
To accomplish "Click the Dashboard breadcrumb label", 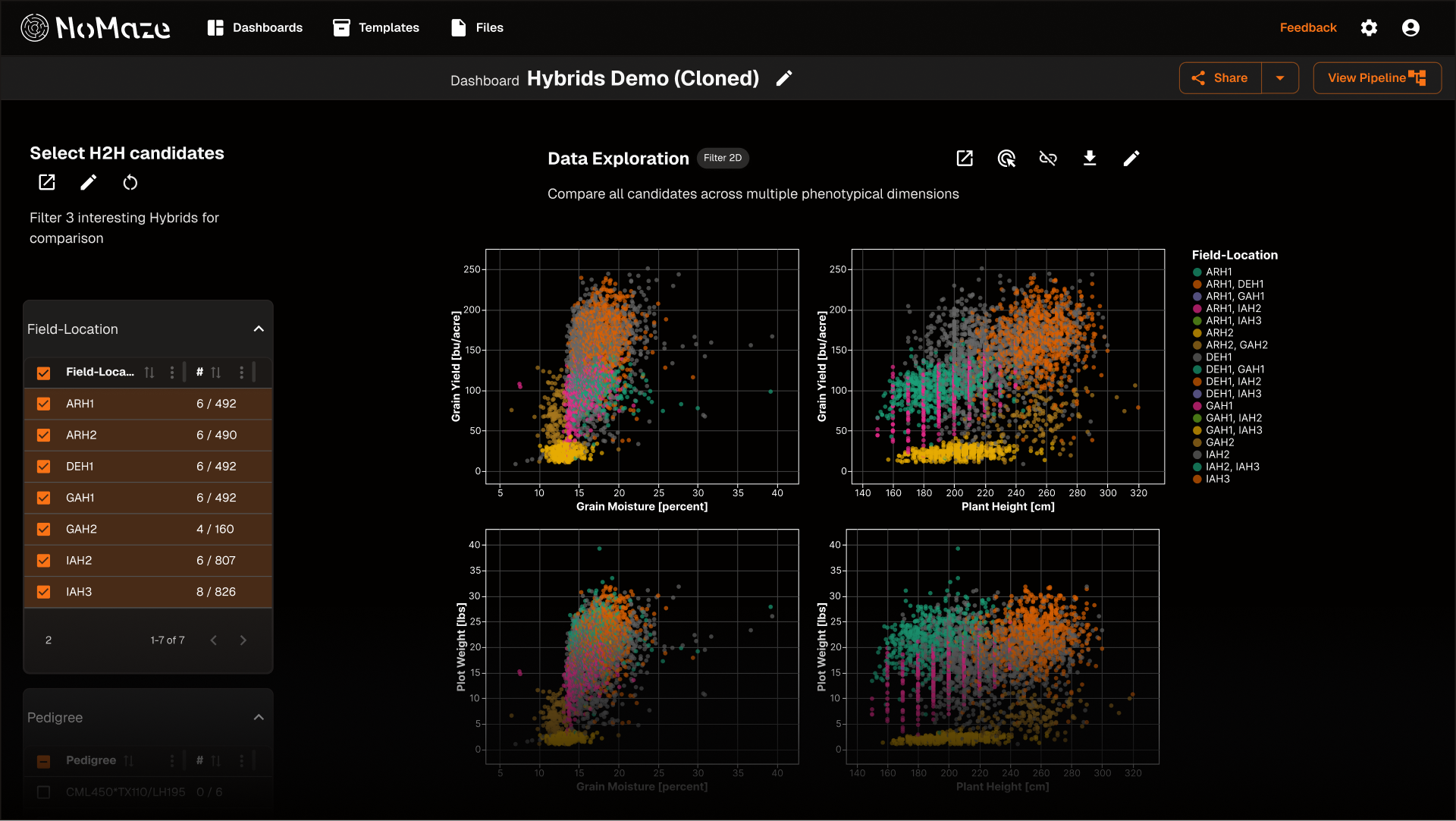I will pyautogui.click(x=485, y=80).
